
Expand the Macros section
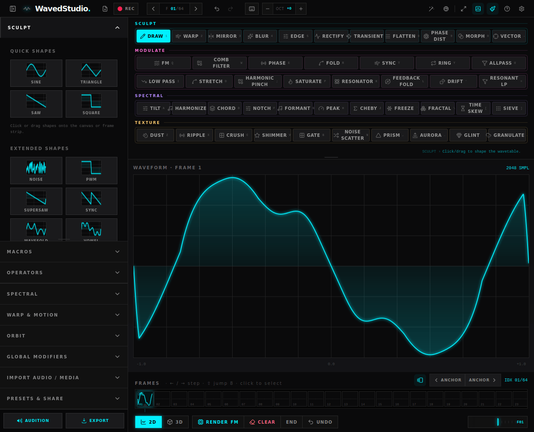coord(64,252)
